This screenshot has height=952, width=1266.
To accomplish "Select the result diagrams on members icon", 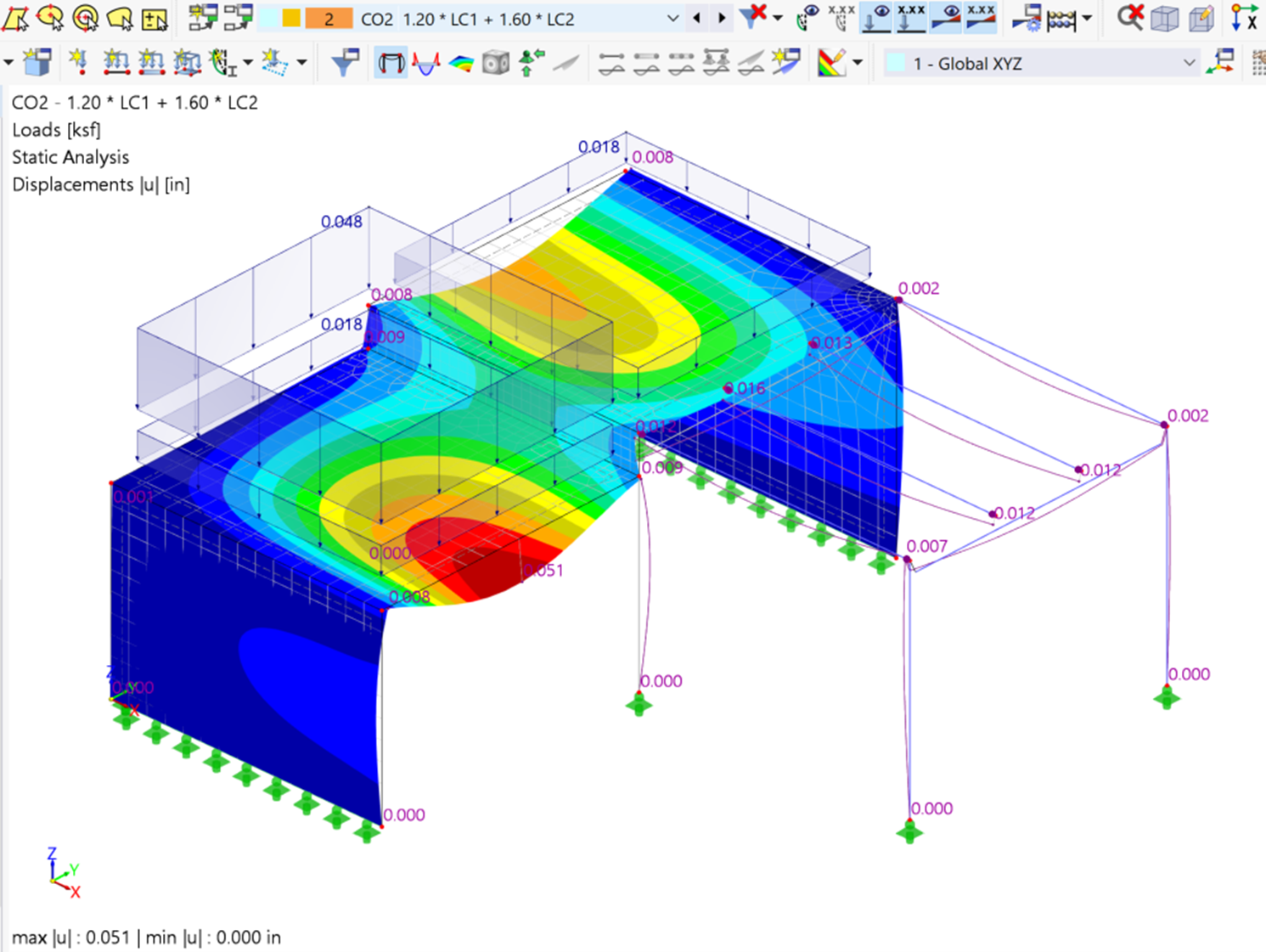I will pyautogui.click(x=426, y=62).
